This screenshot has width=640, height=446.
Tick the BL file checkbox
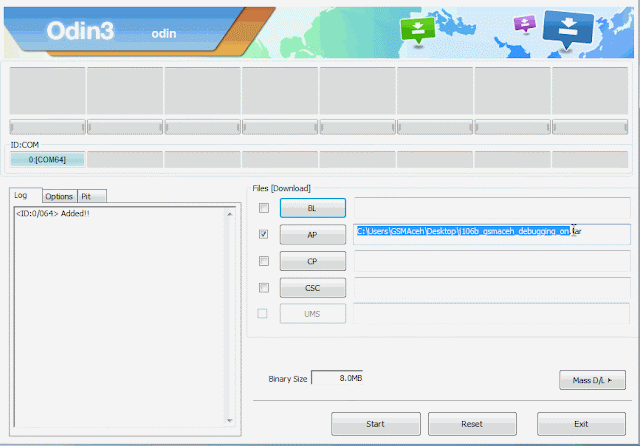[264, 208]
